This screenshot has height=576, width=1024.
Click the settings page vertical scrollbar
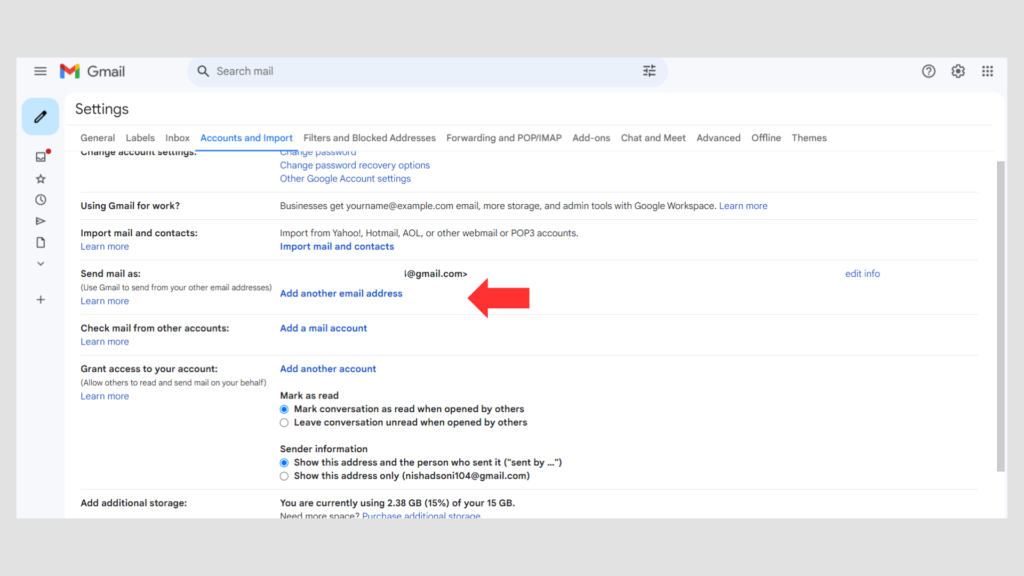point(1000,316)
